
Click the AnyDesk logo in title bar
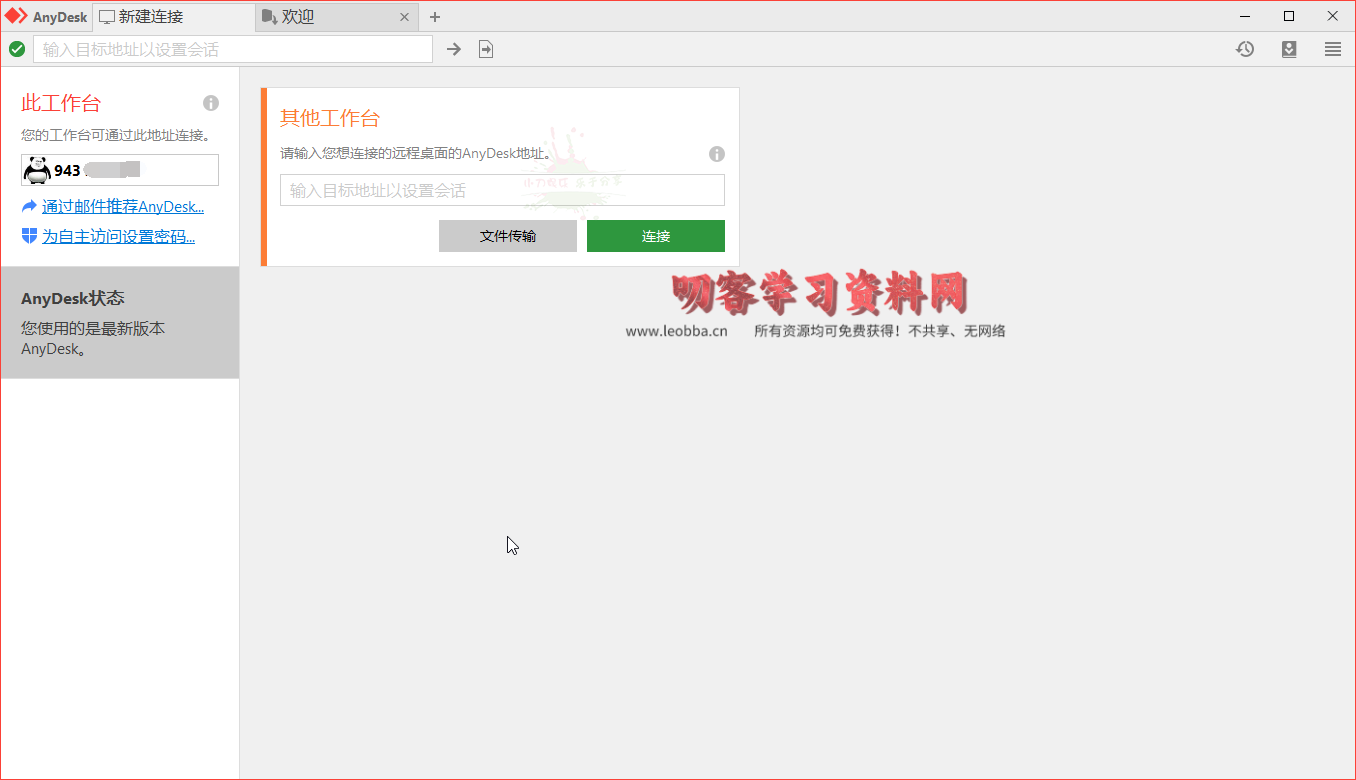pos(16,16)
